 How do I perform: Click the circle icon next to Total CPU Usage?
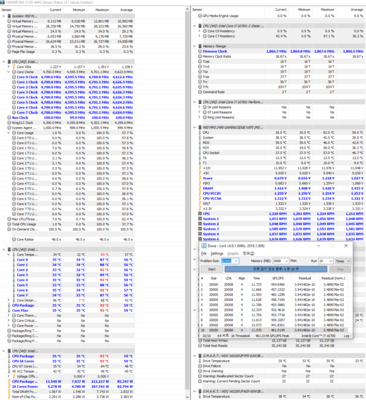pos(9,224)
